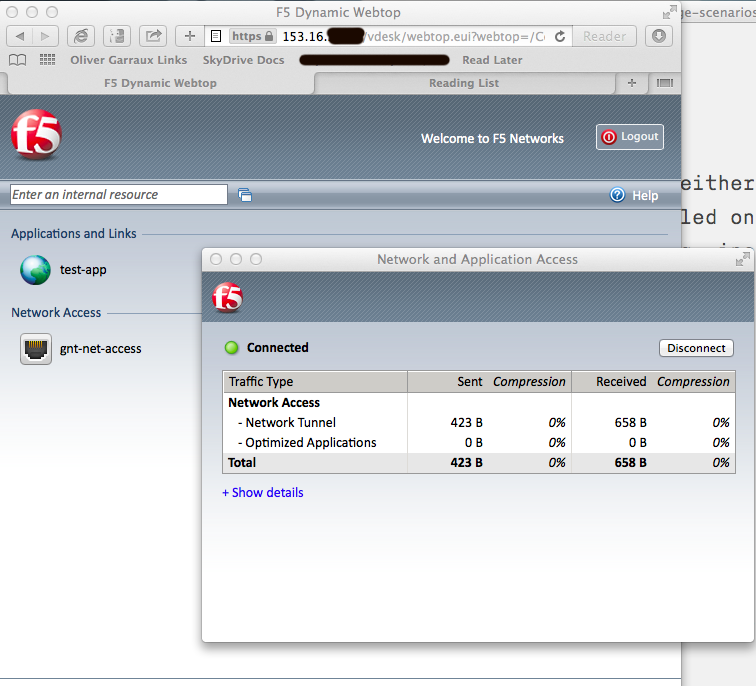
Task: Go forward with Safari's forward arrow
Action: (x=45, y=36)
